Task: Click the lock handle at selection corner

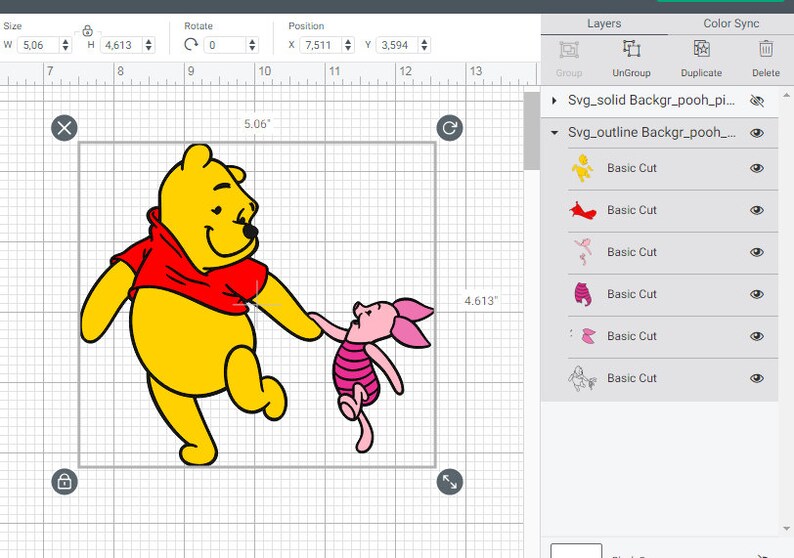Action: click(64, 481)
